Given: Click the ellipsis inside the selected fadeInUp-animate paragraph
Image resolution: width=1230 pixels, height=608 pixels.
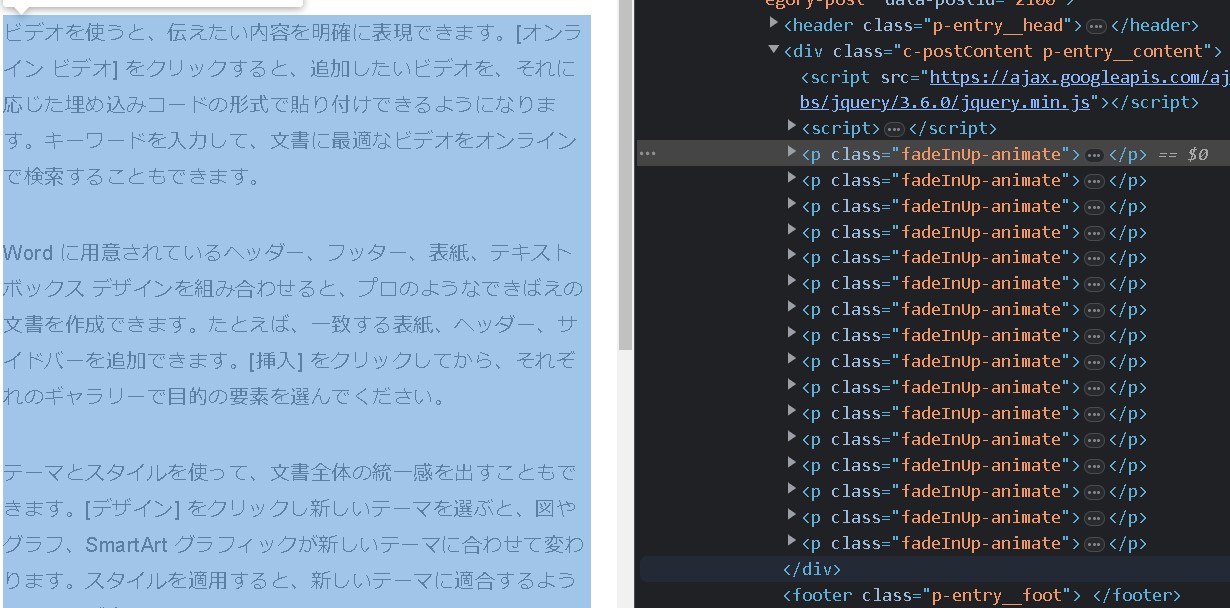Looking at the screenshot, I should 1096,154.
